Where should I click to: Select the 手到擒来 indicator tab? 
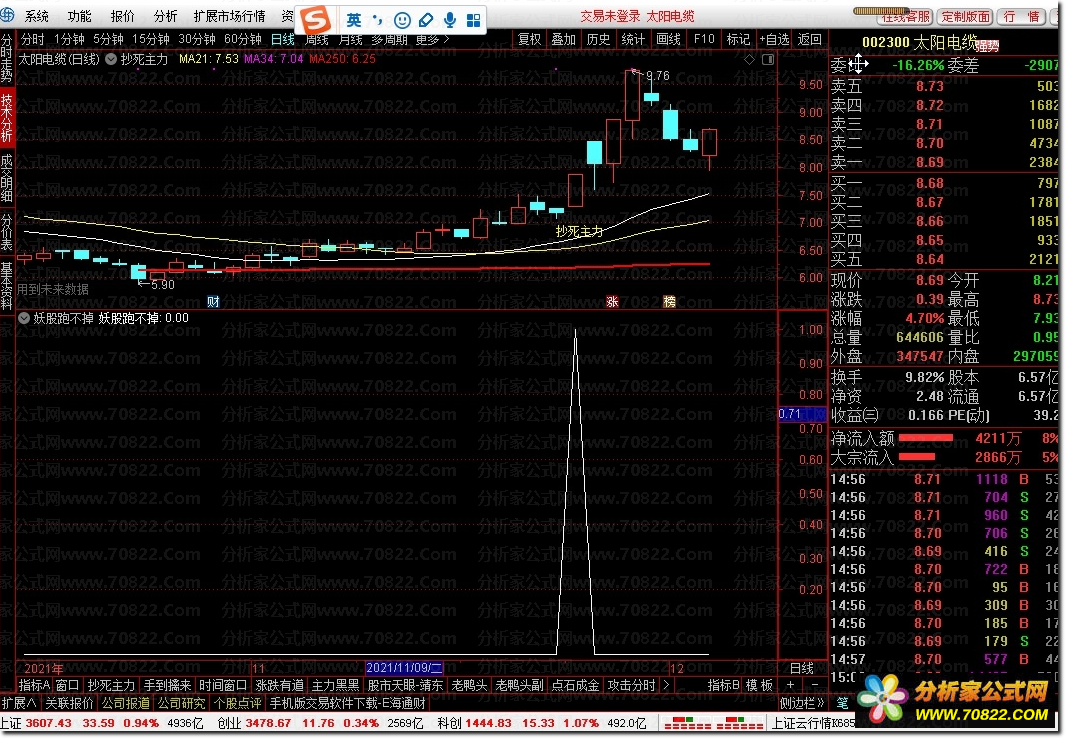(167, 685)
